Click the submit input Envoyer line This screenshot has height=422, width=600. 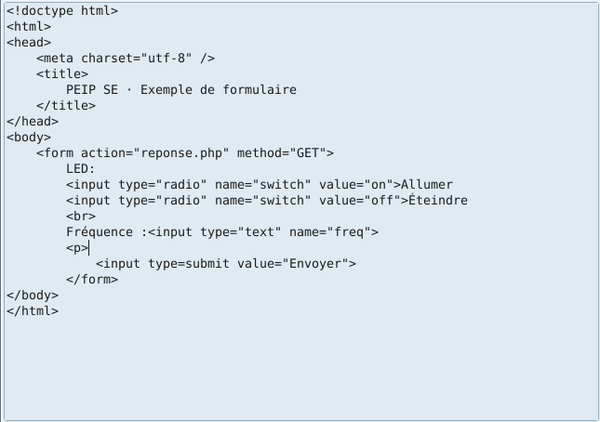(226, 264)
